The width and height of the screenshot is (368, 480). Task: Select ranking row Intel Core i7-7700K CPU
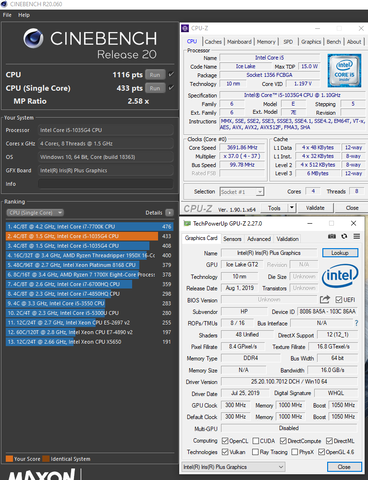click(89, 227)
